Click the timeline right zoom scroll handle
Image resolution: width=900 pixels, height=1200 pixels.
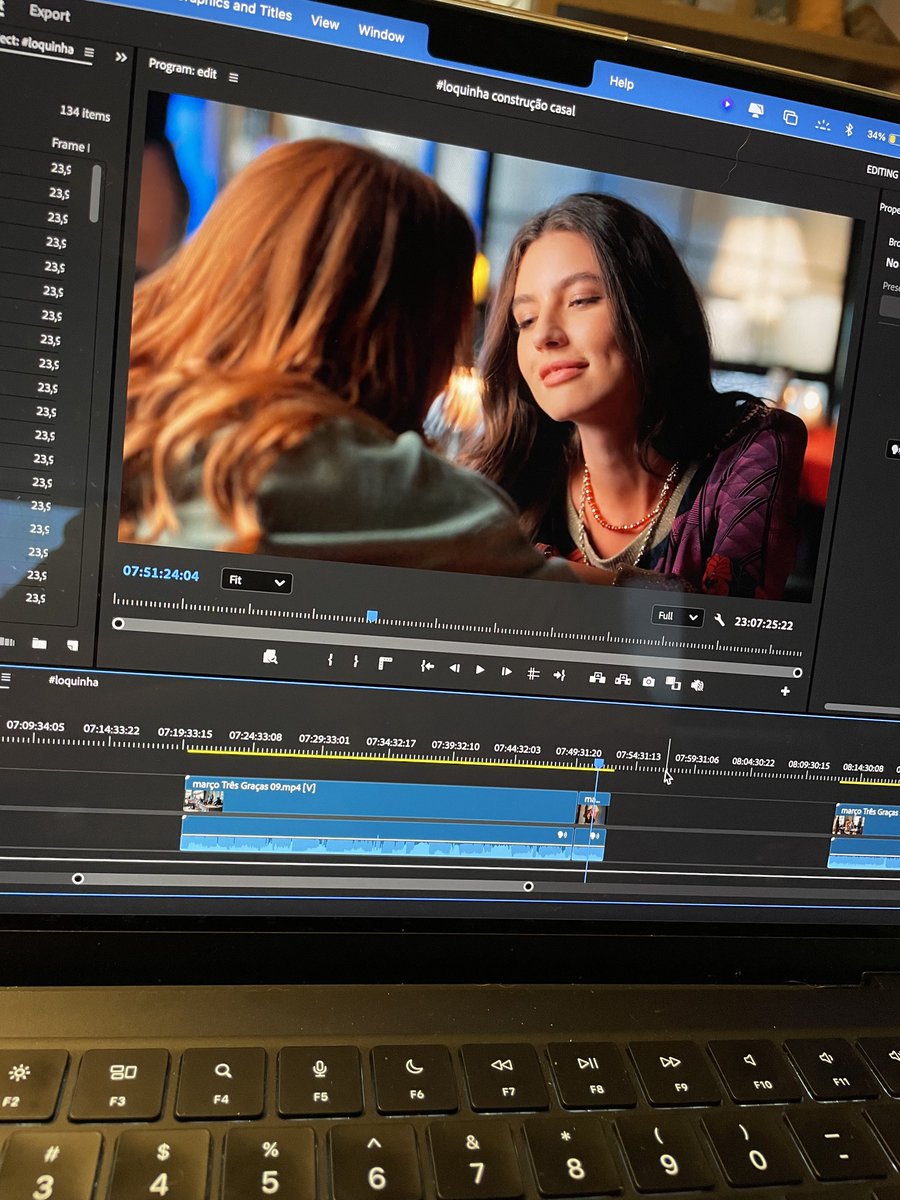tap(528, 886)
